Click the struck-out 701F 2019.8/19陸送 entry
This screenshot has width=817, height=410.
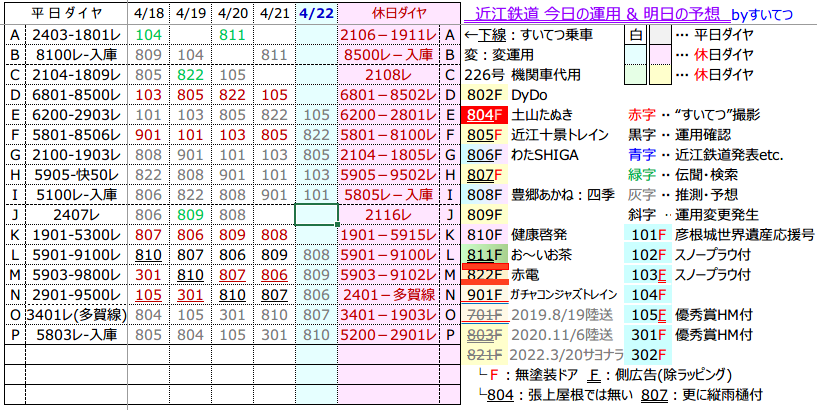(x=539, y=315)
